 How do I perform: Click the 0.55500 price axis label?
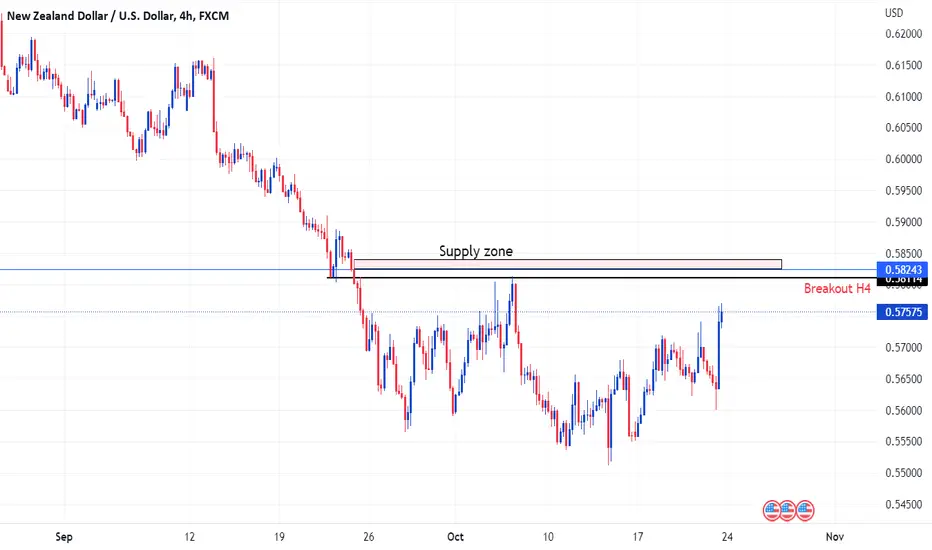(x=903, y=442)
